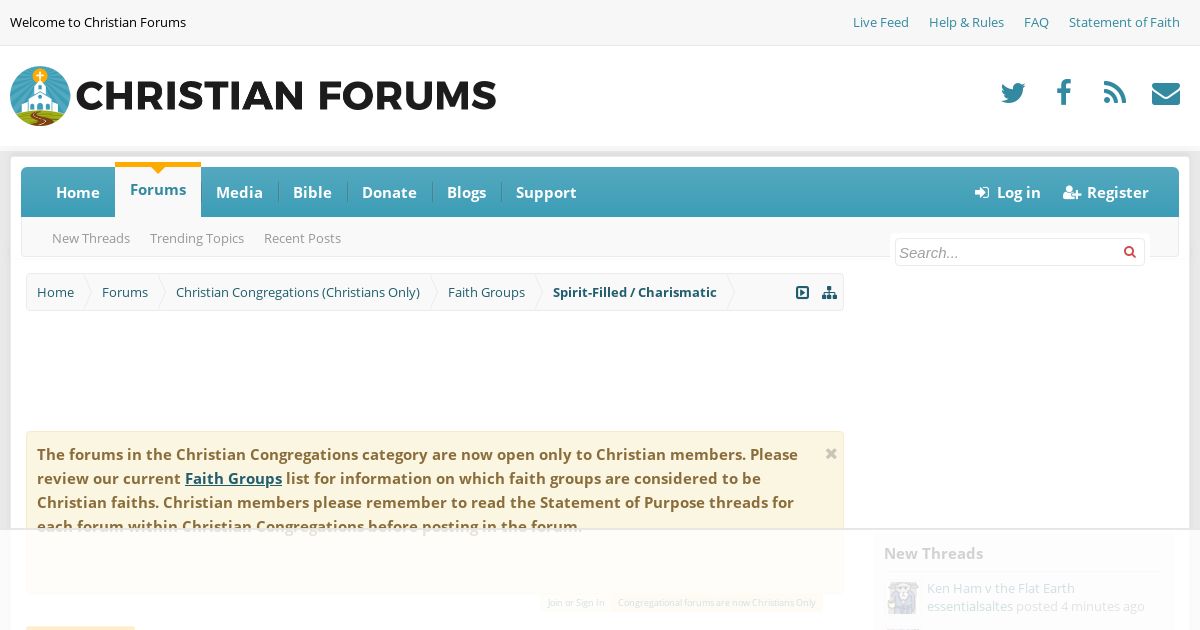Open the Faith Groups link in notice
The image size is (1200, 630).
[x=233, y=478]
